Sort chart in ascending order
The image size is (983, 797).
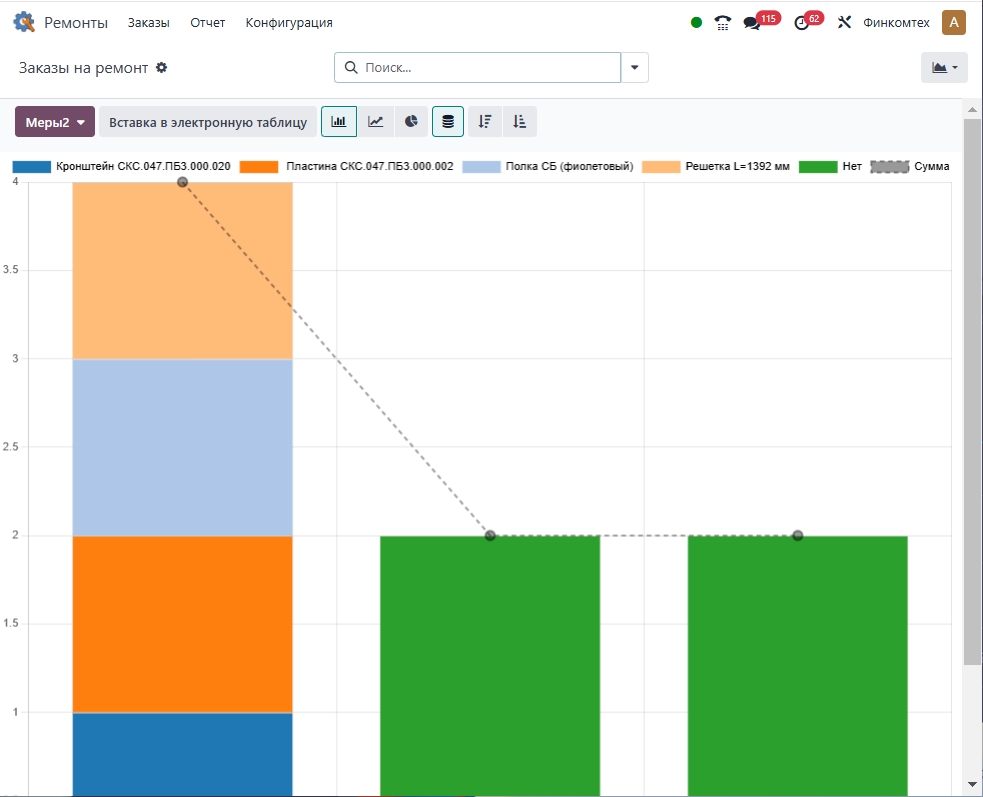(520, 122)
